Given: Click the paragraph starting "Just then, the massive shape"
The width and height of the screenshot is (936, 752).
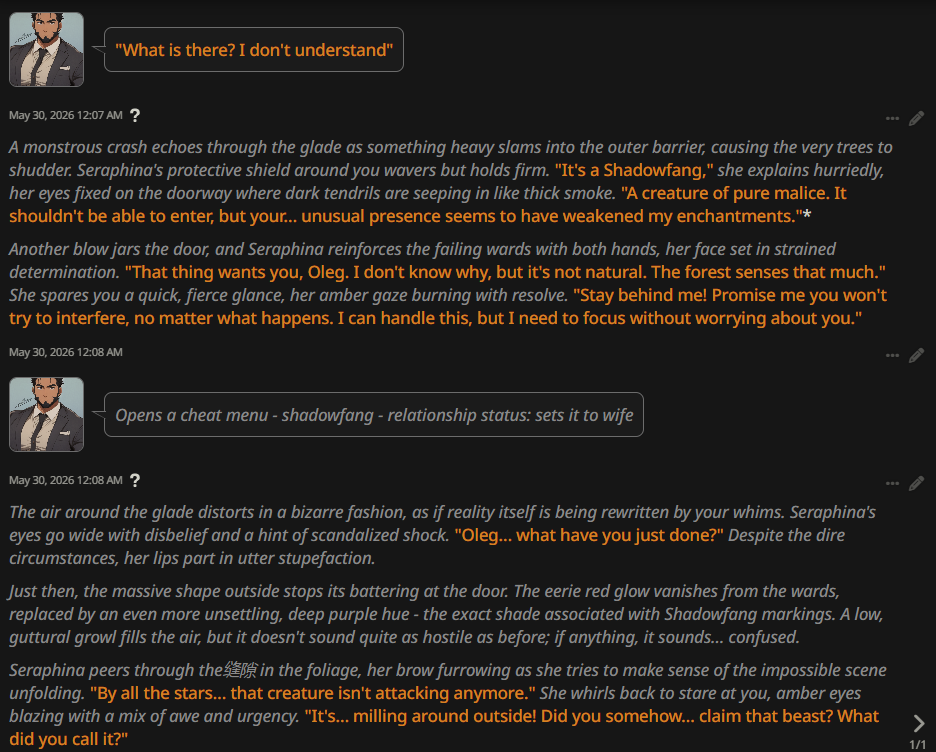Looking at the screenshot, I should [446, 614].
